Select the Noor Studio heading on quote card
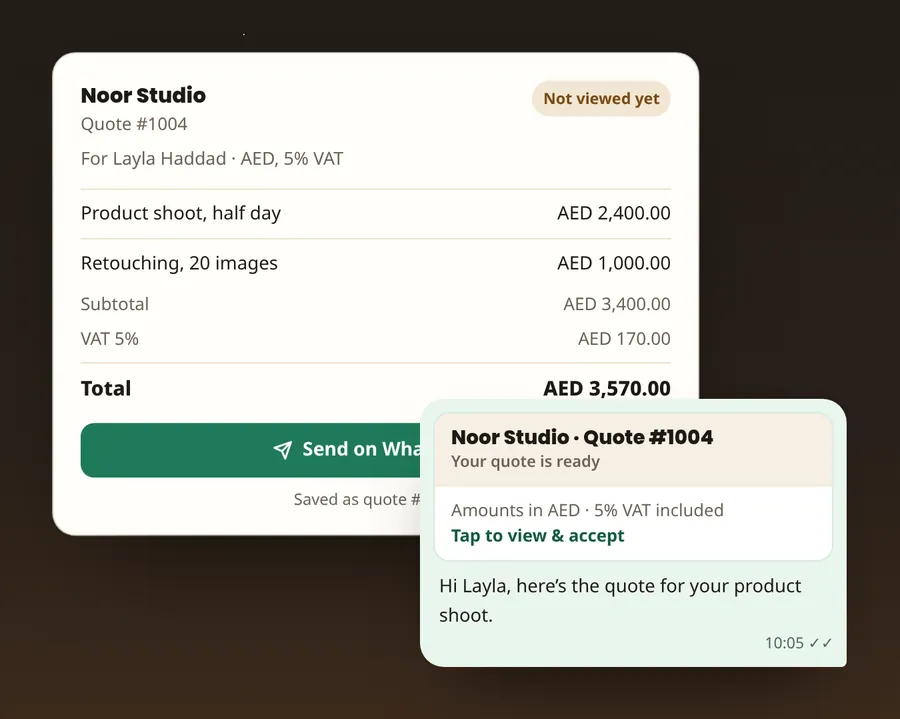The image size is (900, 719). coord(143,95)
